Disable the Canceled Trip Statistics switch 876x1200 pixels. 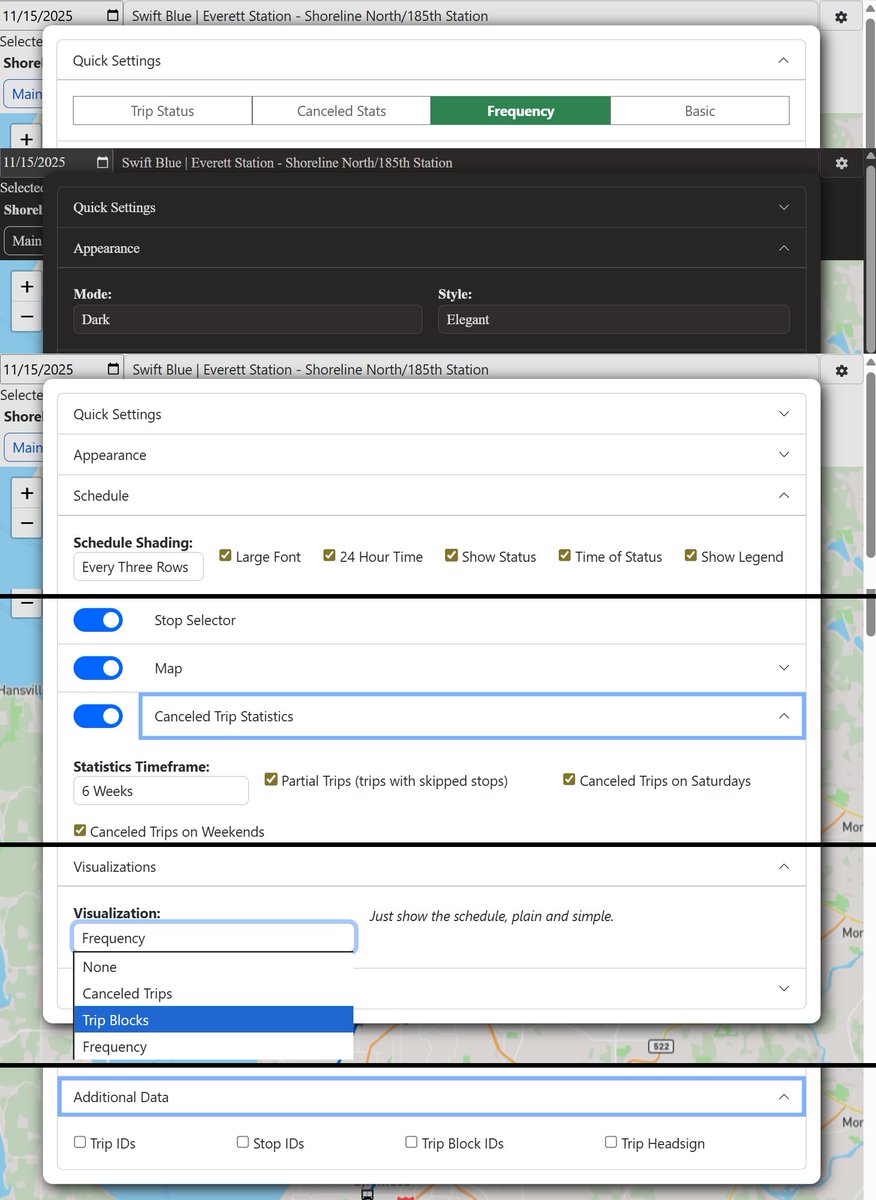(98, 716)
